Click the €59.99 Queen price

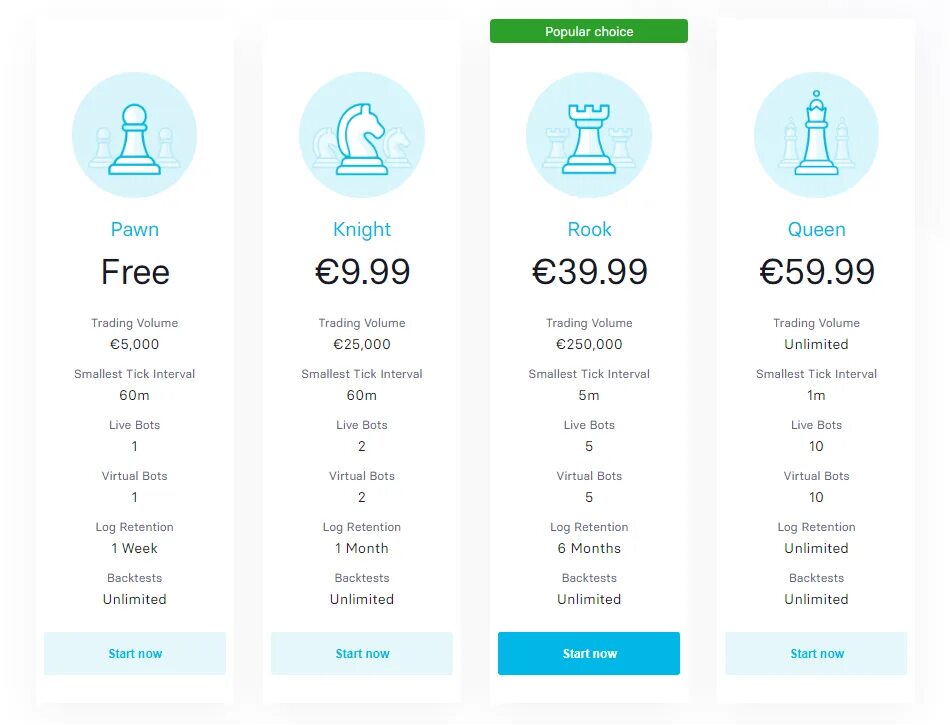click(x=817, y=271)
